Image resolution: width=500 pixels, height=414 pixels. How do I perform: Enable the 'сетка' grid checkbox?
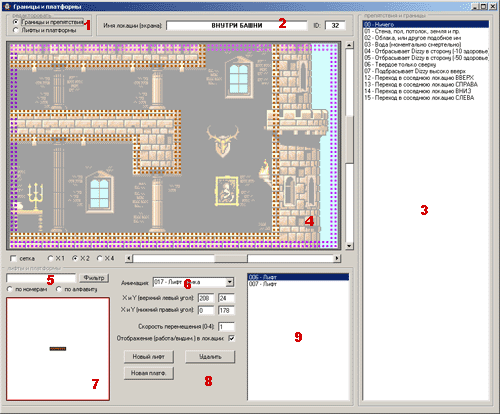13,258
